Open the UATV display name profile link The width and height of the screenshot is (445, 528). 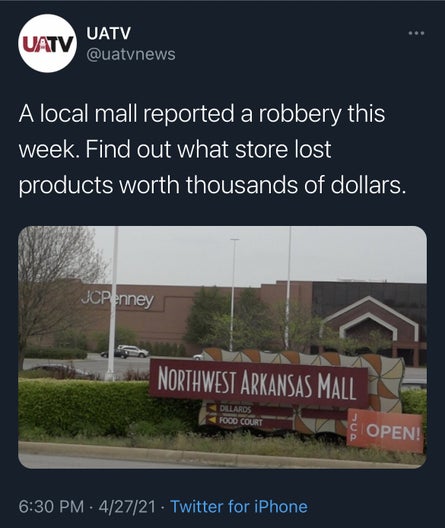coord(108,33)
